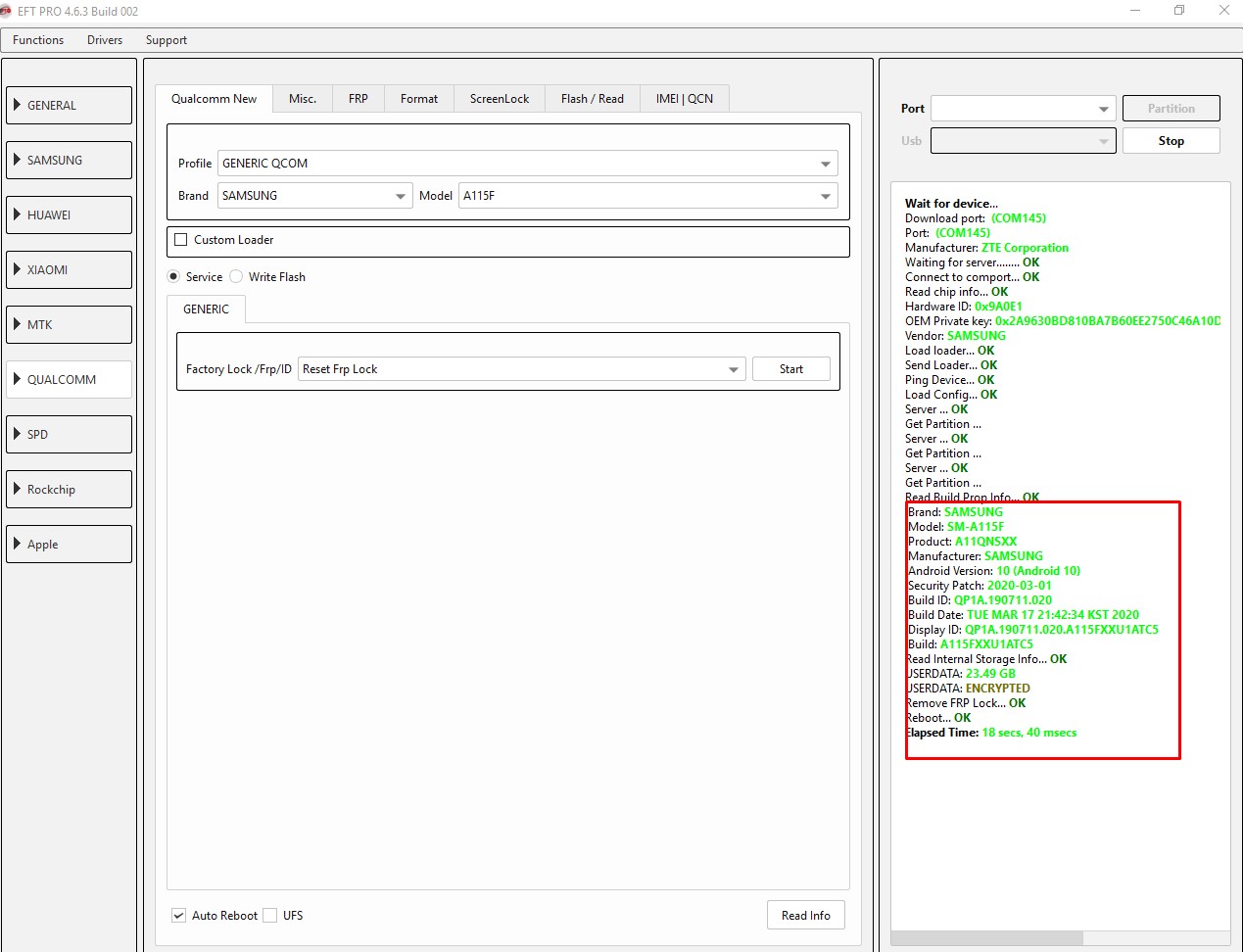Open the XIAOMI sidebar category
1243x952 pixels.
tap(69, 270)
